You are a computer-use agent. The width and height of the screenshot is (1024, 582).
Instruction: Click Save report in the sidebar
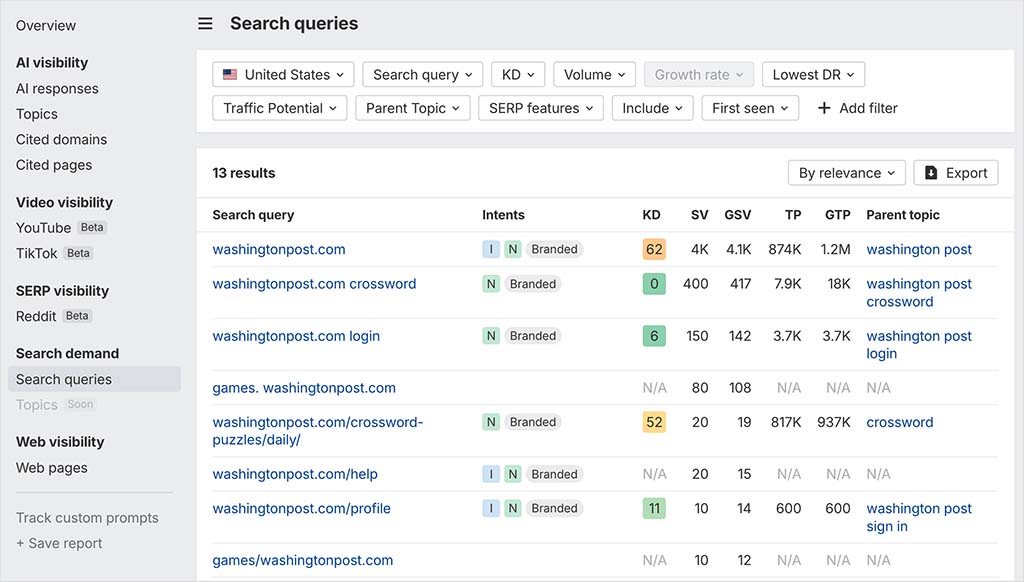[x=58, y=543]
